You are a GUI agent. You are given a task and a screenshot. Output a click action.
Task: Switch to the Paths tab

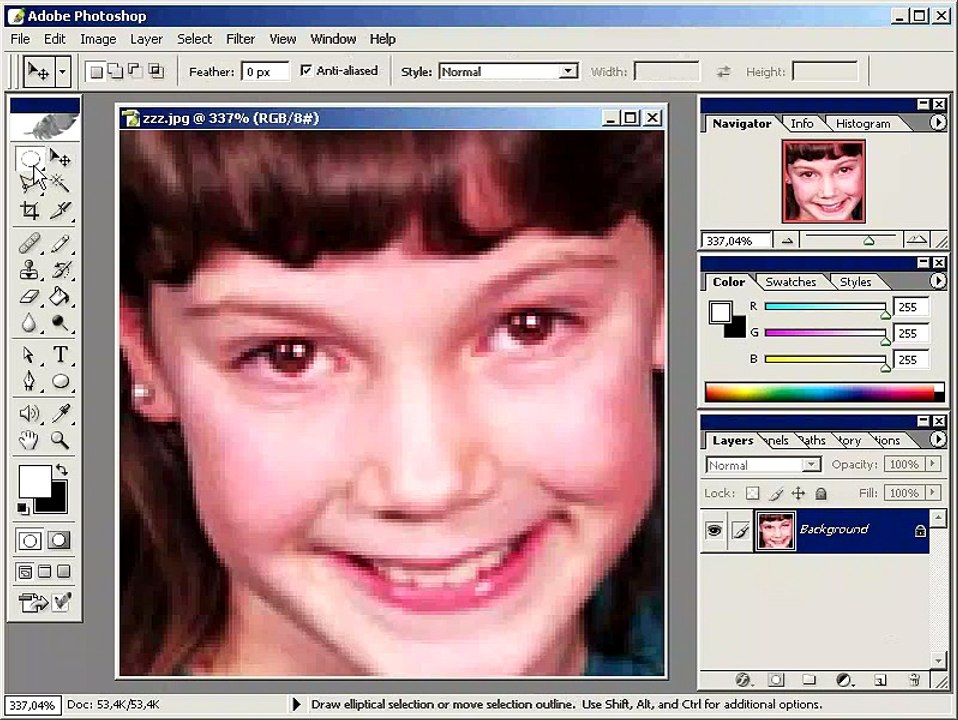[x=813, y=440]
